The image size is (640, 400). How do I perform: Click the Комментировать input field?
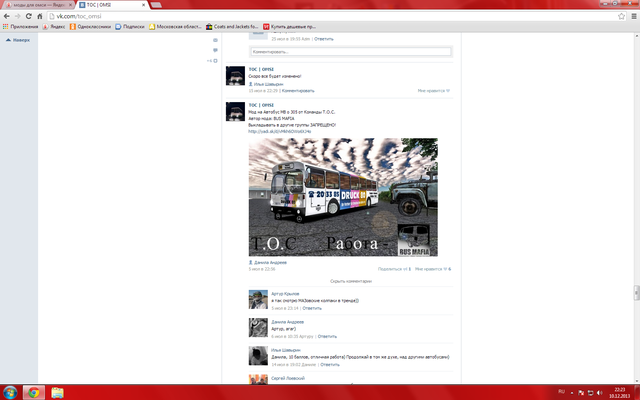click(x=350, y=52)
